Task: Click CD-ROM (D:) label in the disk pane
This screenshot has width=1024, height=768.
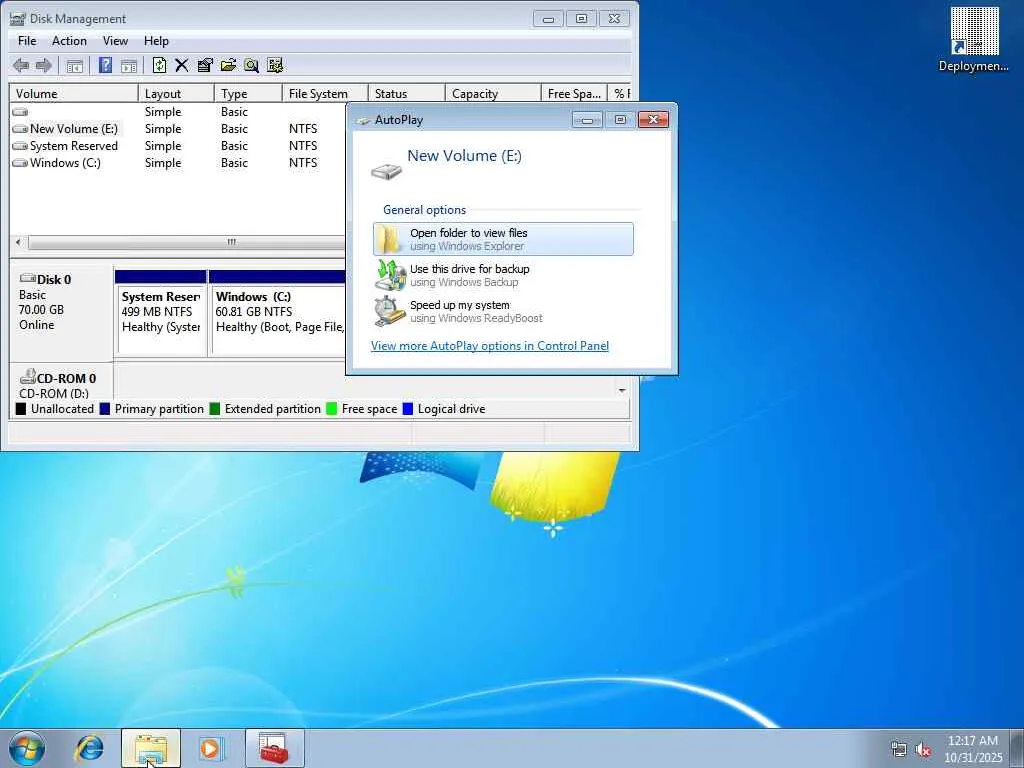Action: (x=54, y=393)
